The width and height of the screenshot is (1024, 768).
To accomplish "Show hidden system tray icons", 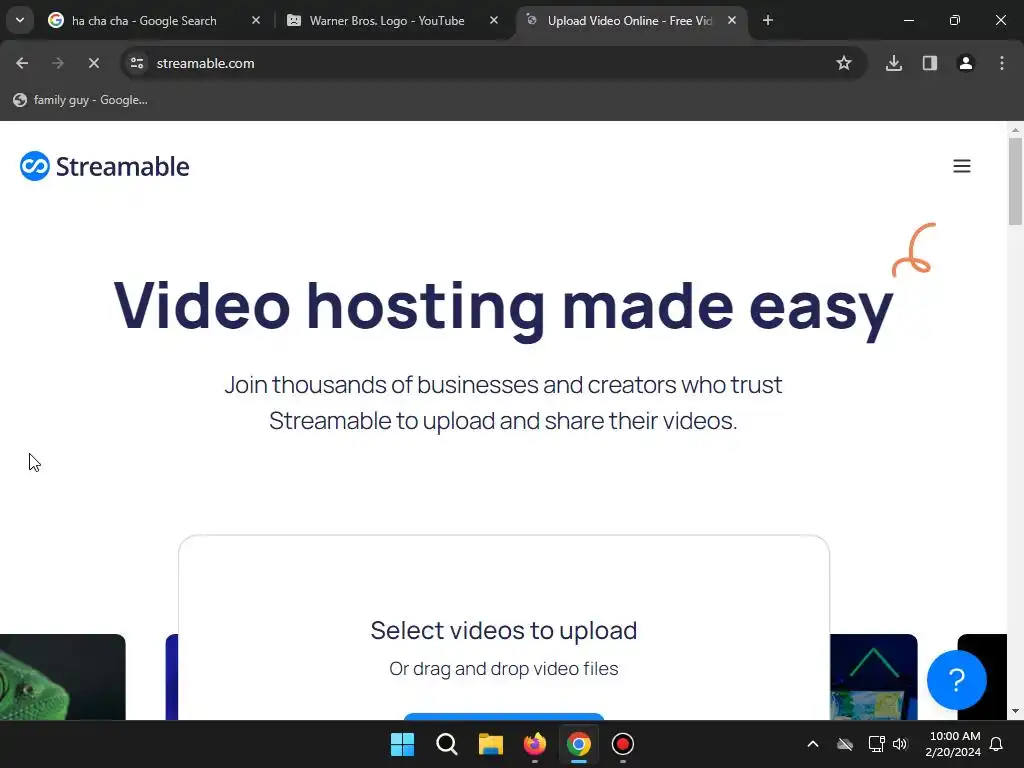I will [x=812, y=744].
